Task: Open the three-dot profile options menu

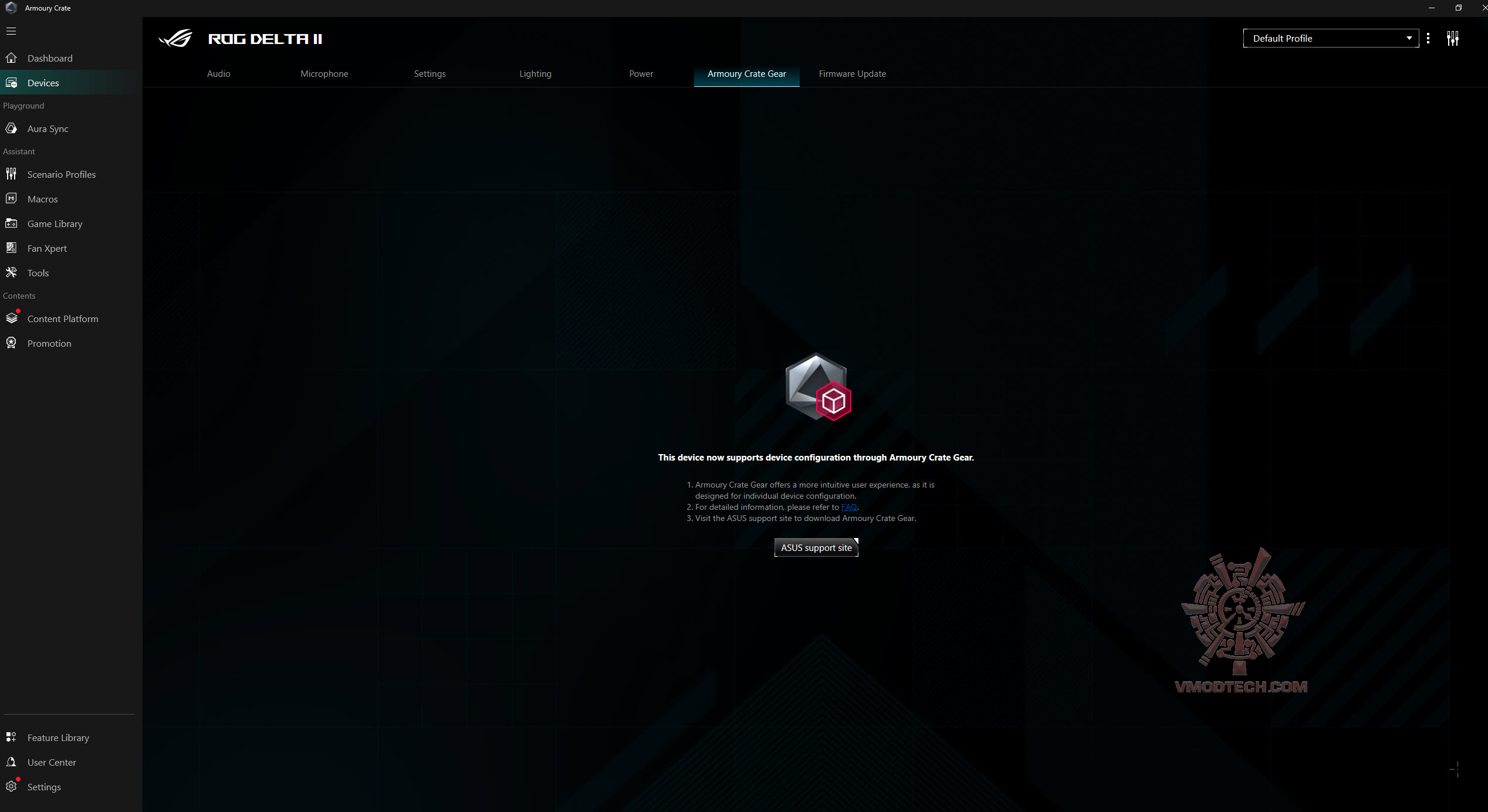Action: 1428,39
